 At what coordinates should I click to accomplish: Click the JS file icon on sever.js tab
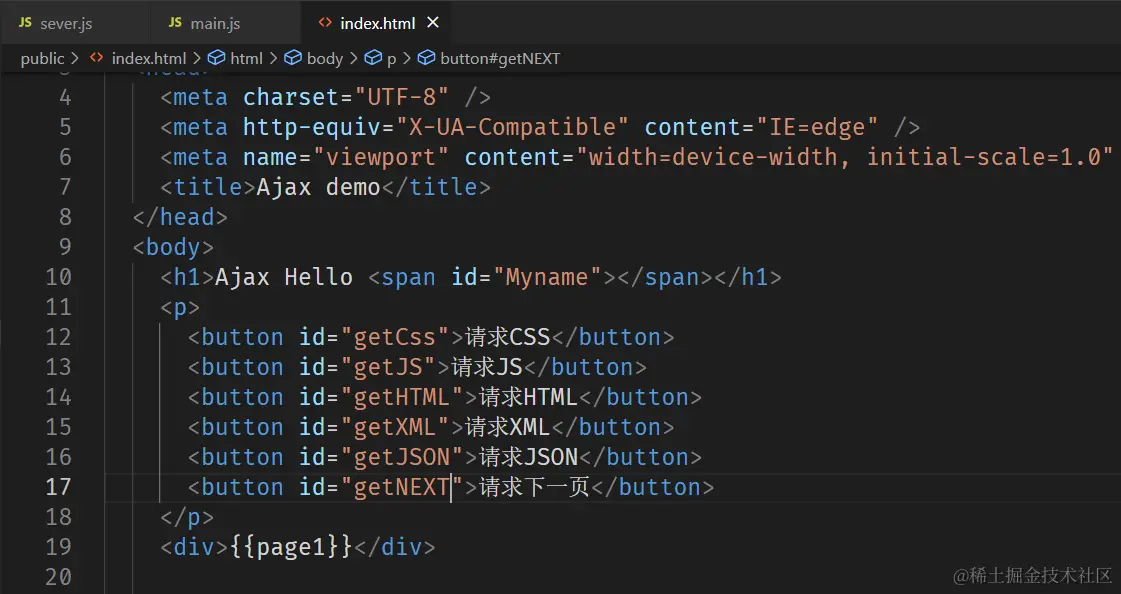pyautogui.click(x=25, y=23)
